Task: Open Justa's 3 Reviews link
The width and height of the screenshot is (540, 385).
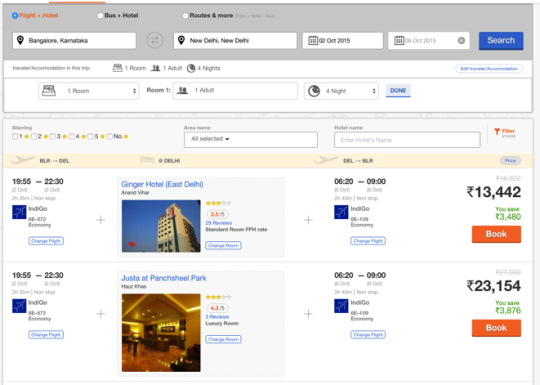Action: pyautogui.click(x=217, y=317)
